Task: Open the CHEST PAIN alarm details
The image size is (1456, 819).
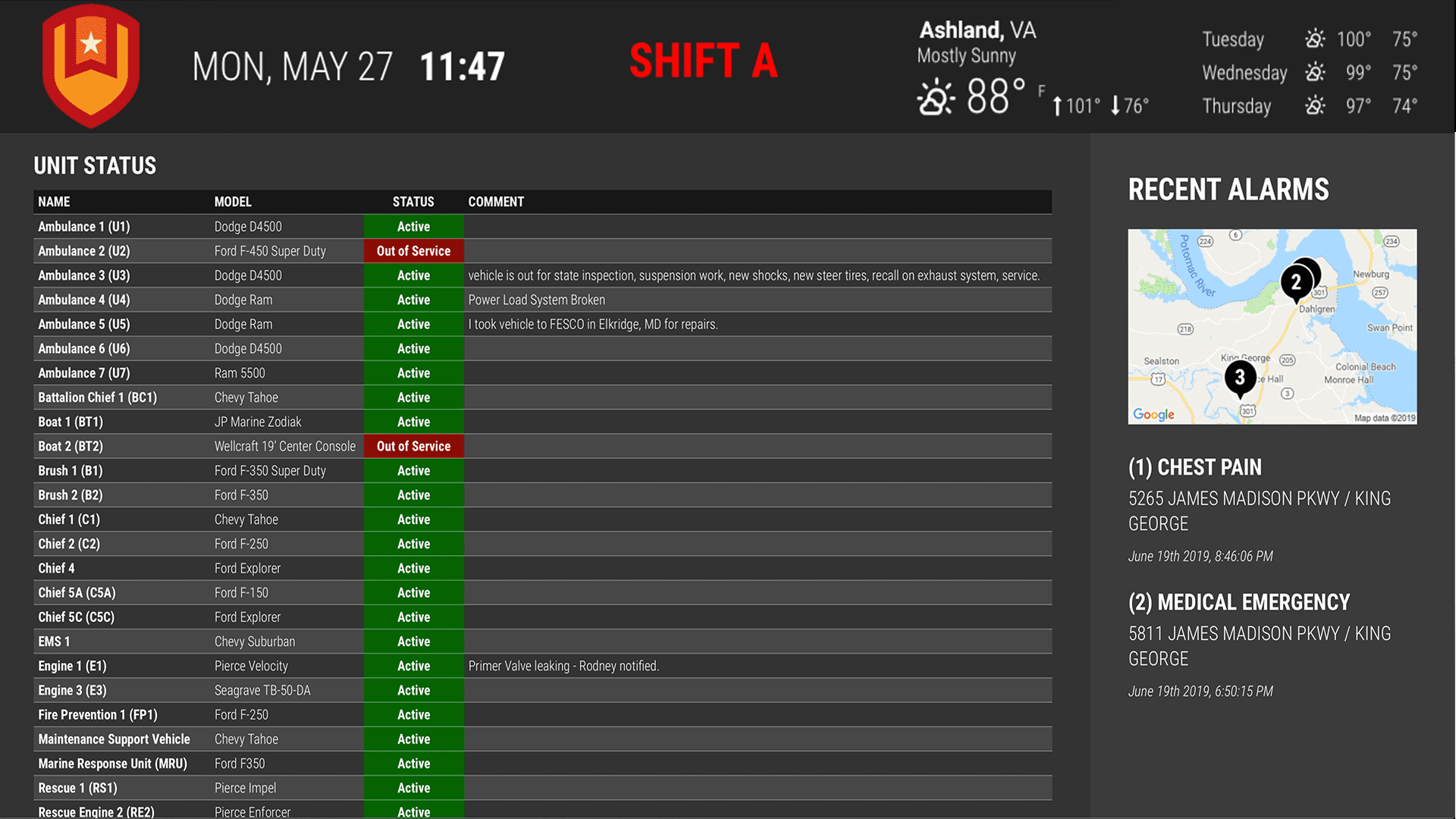Action: pyautogui.click(x=1195, y=467)
